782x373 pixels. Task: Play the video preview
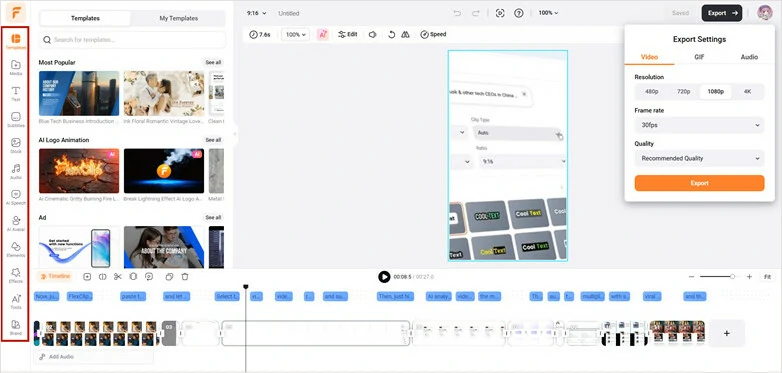click(x=384, y=277)
